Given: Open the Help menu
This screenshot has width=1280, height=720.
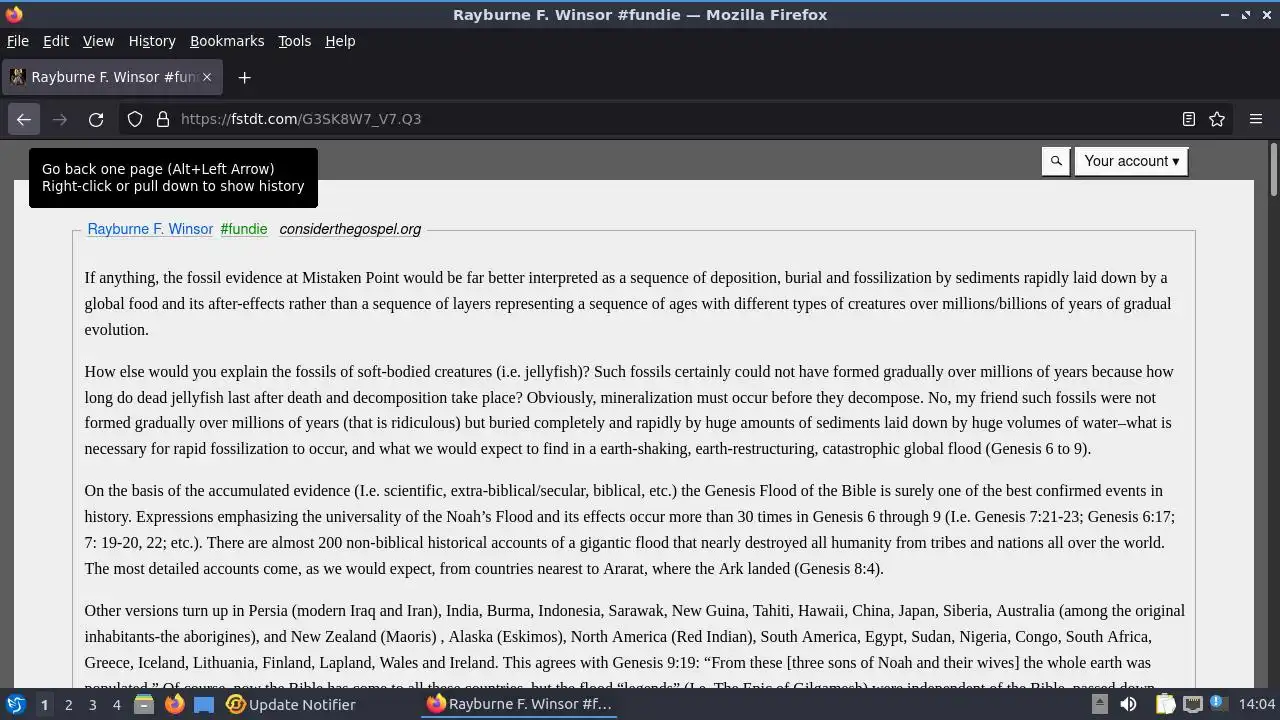Looking at the screenshot, I should (340, 41).
